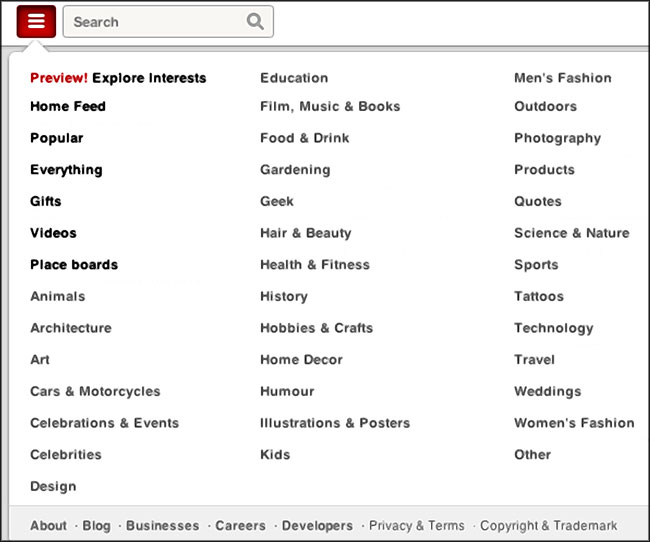
Task: Browse Cars & Motorcycles
Action: [x=95, y=391]
